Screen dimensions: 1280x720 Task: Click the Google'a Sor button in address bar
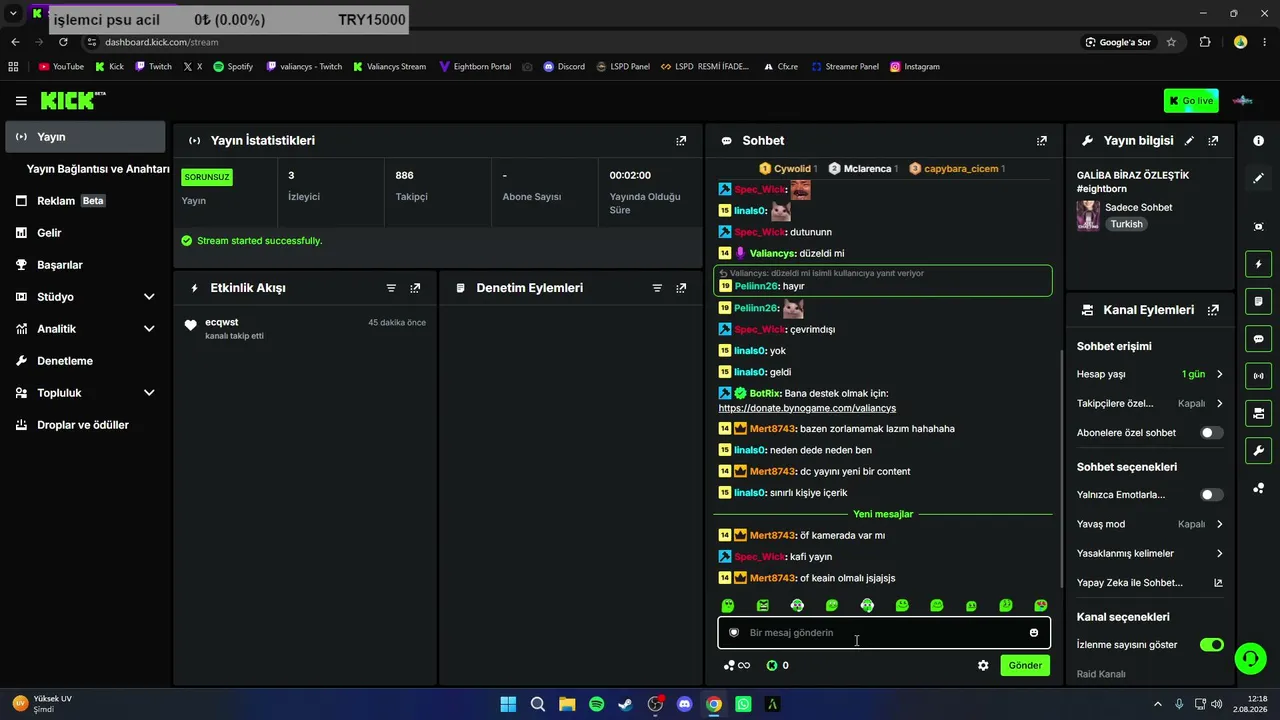(1118, 42)
